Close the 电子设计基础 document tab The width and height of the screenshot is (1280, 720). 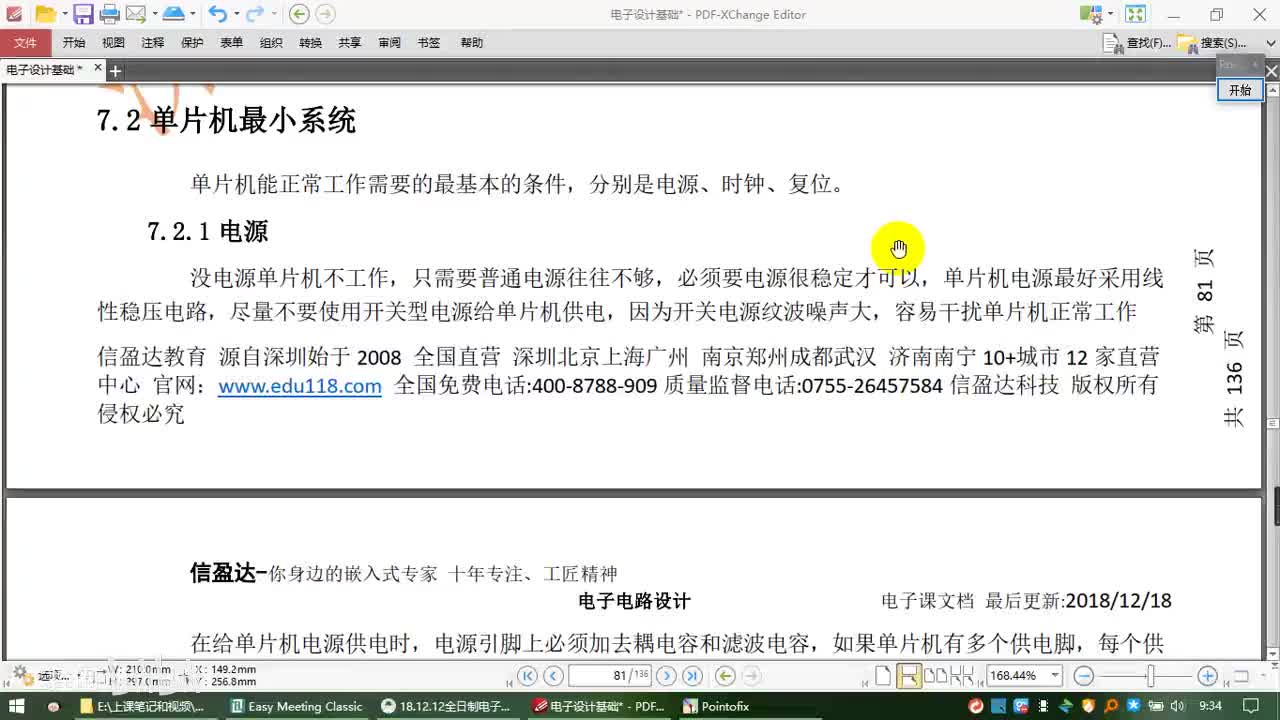pyautogui.click(x=97, y=68)
